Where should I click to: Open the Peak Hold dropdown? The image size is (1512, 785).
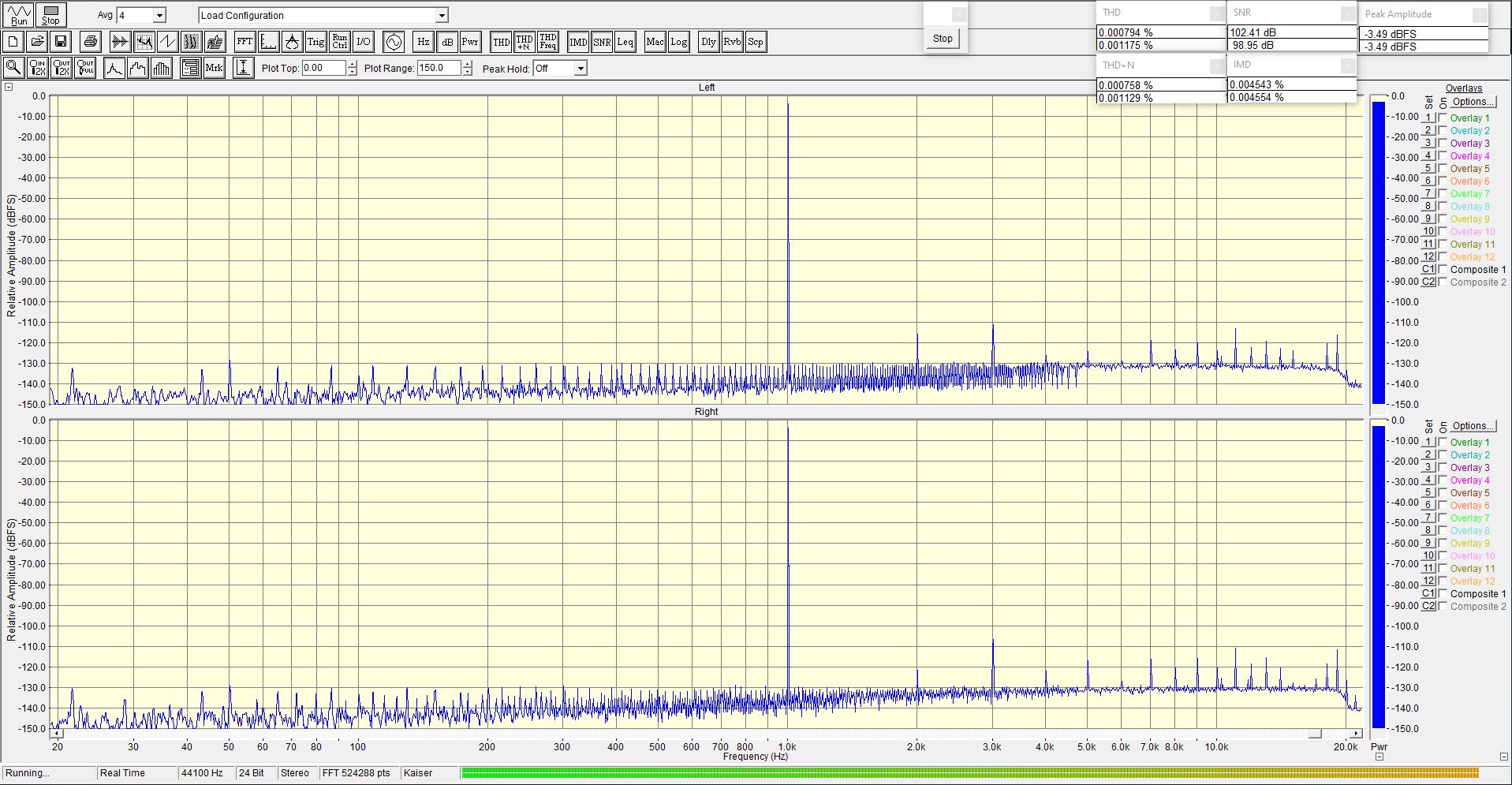coord(581,69)
